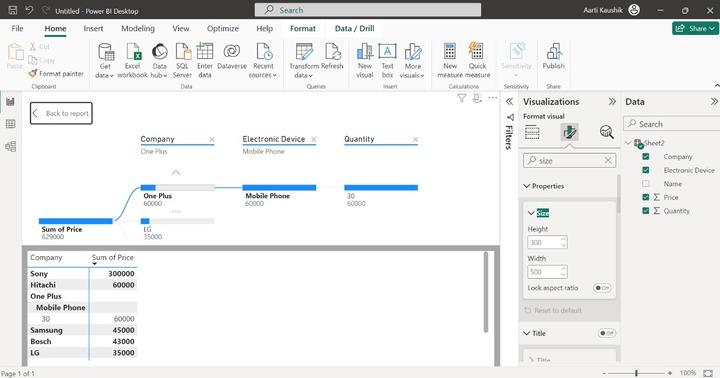Click the Width stepper arrows
The image size is (720, 378).
(x=563, y=272)
